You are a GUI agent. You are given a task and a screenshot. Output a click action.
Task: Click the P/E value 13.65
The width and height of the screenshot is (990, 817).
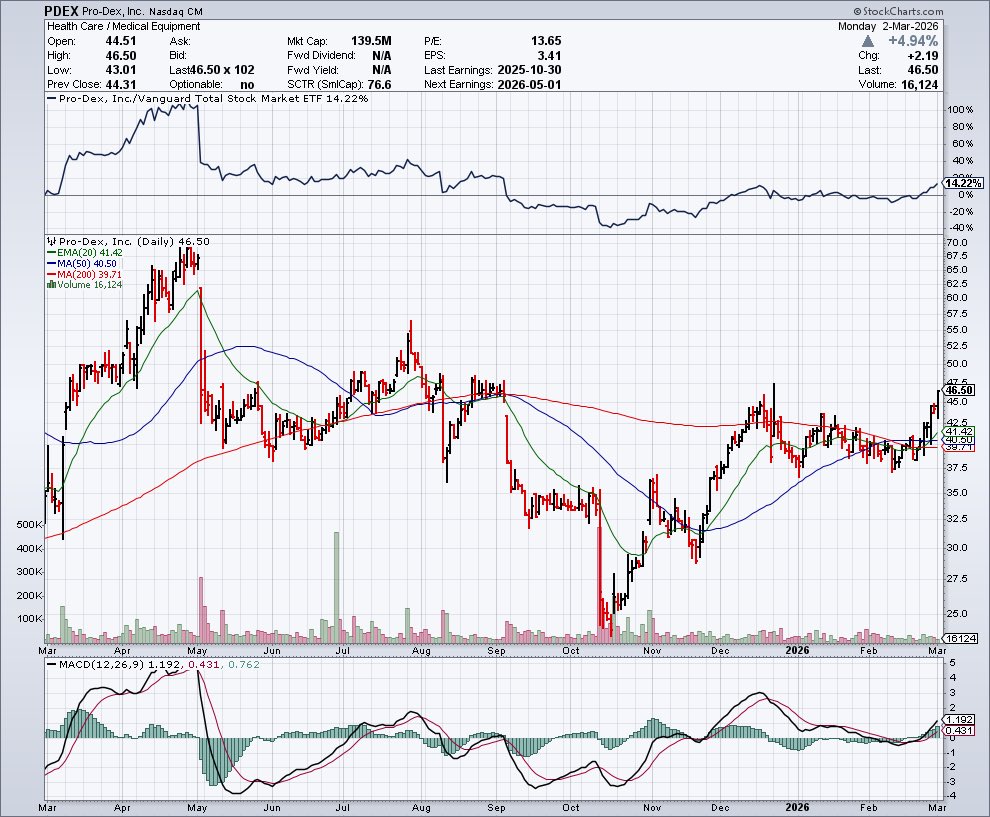546,41
